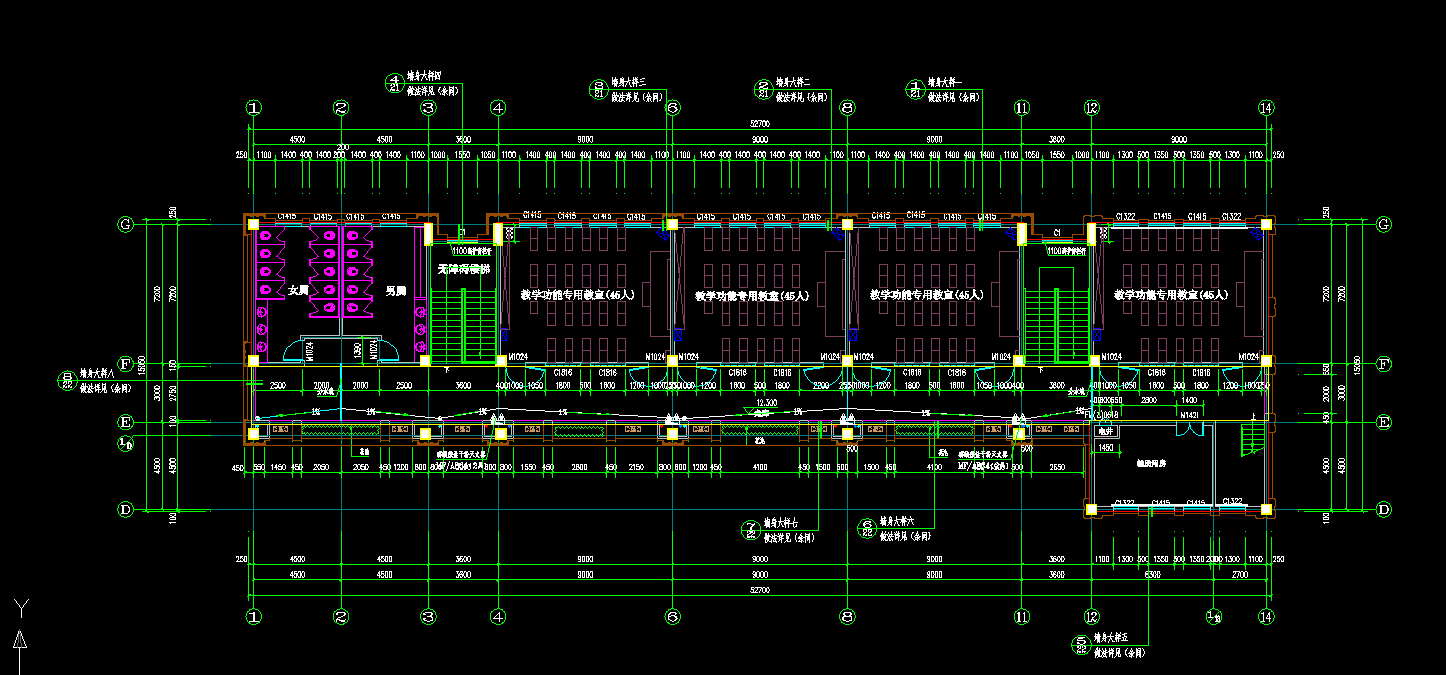This screenshot has height=675, width=1446.
Task: Click the bottom 52700 overall dimension text
Action: pyautogui.click(x=760, y=591)
